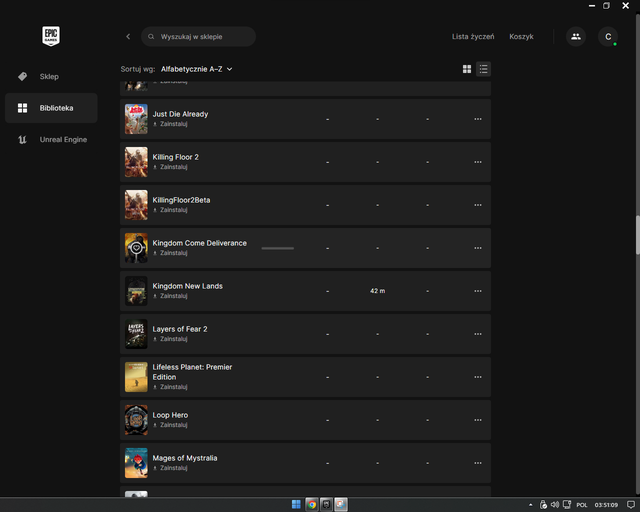Open the KillingFloor2Beta thumbnail

[136, 205]
